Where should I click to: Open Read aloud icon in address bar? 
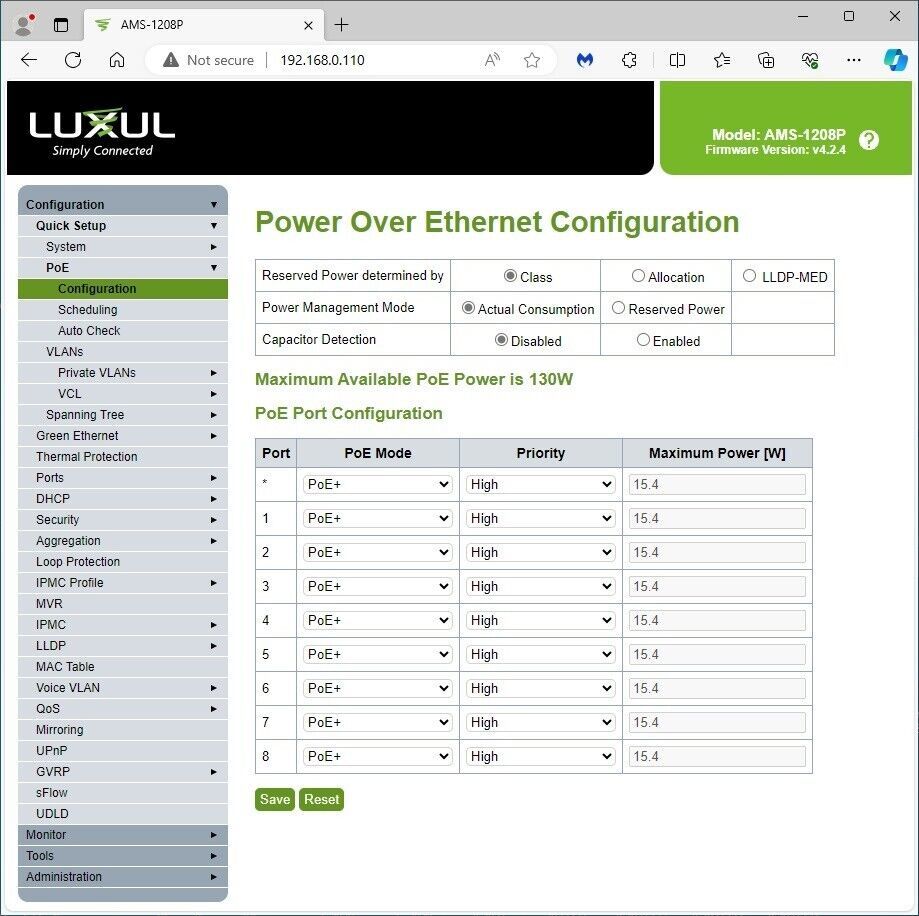click(x=492, y=60)
